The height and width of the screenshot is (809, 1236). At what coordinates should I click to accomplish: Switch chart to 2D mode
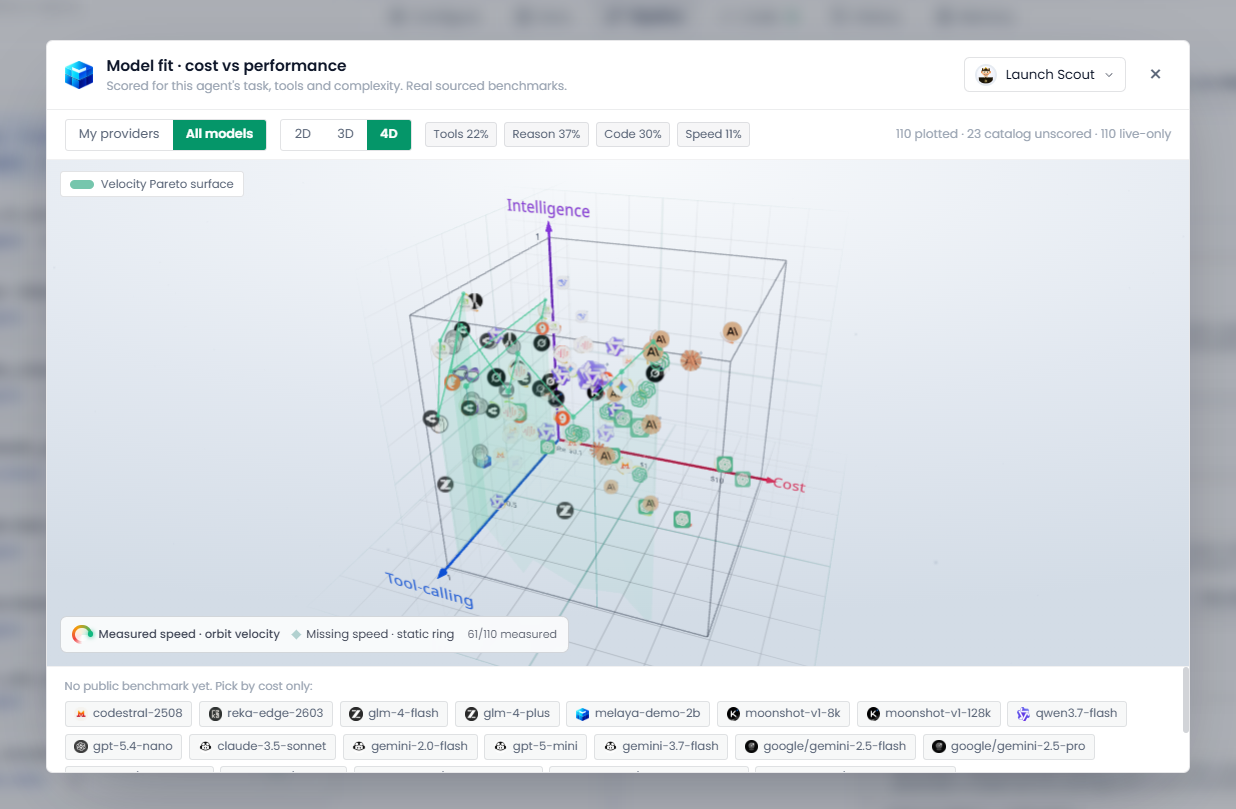click(302, 134)
